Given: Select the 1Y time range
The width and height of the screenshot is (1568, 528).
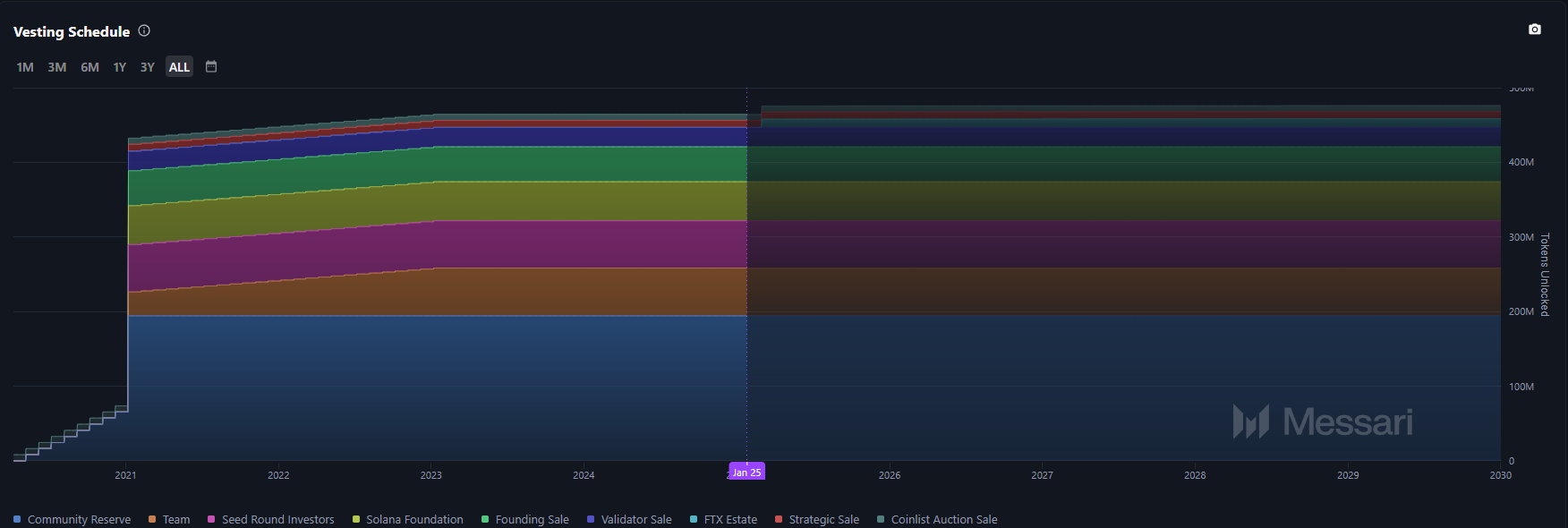Looking at the screenshot, I should [x=120, y=67].
